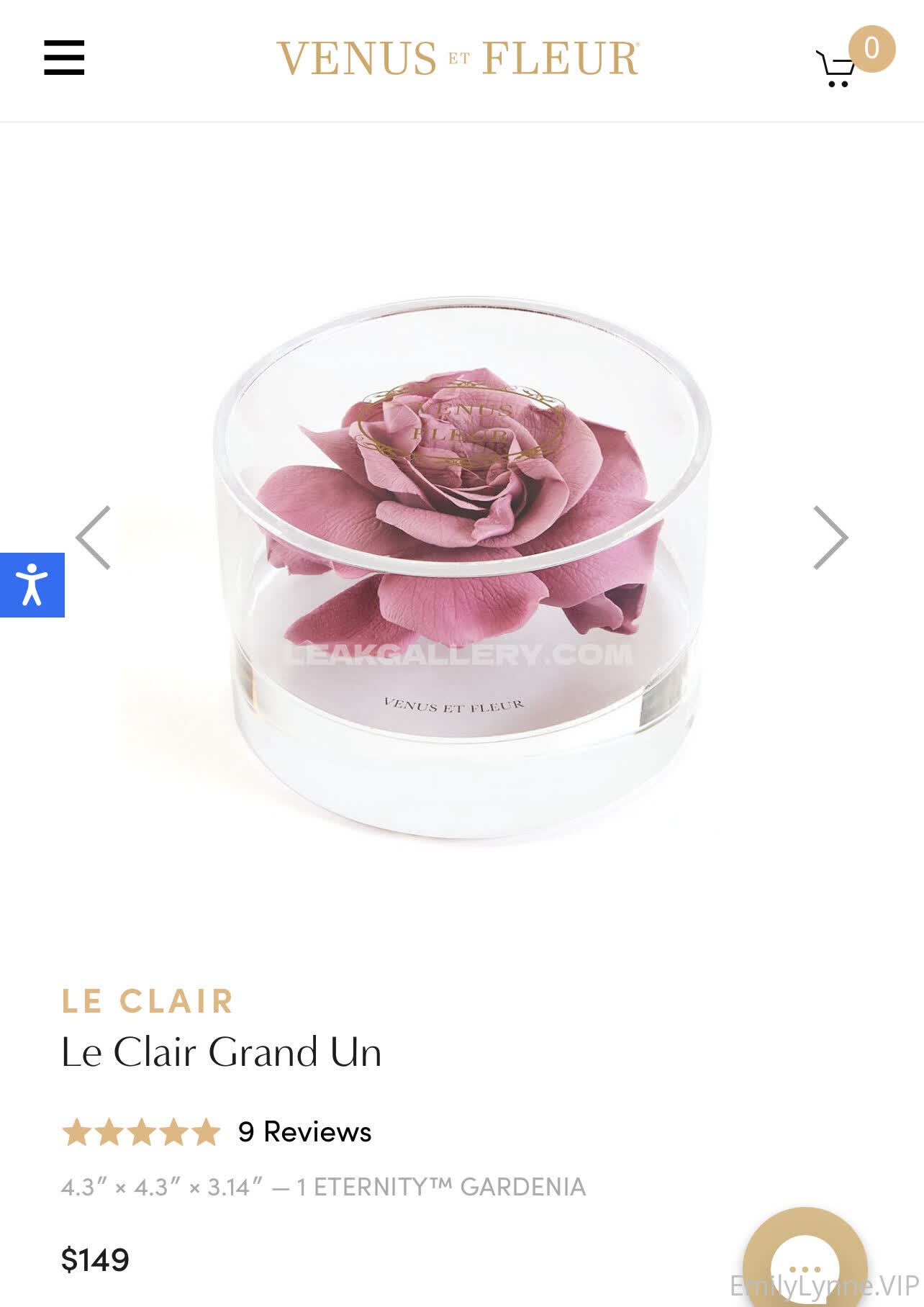The height and width of the screenshot is (1307, 924).
Task: Click the first gold rating star
Action: [76, 1132]
